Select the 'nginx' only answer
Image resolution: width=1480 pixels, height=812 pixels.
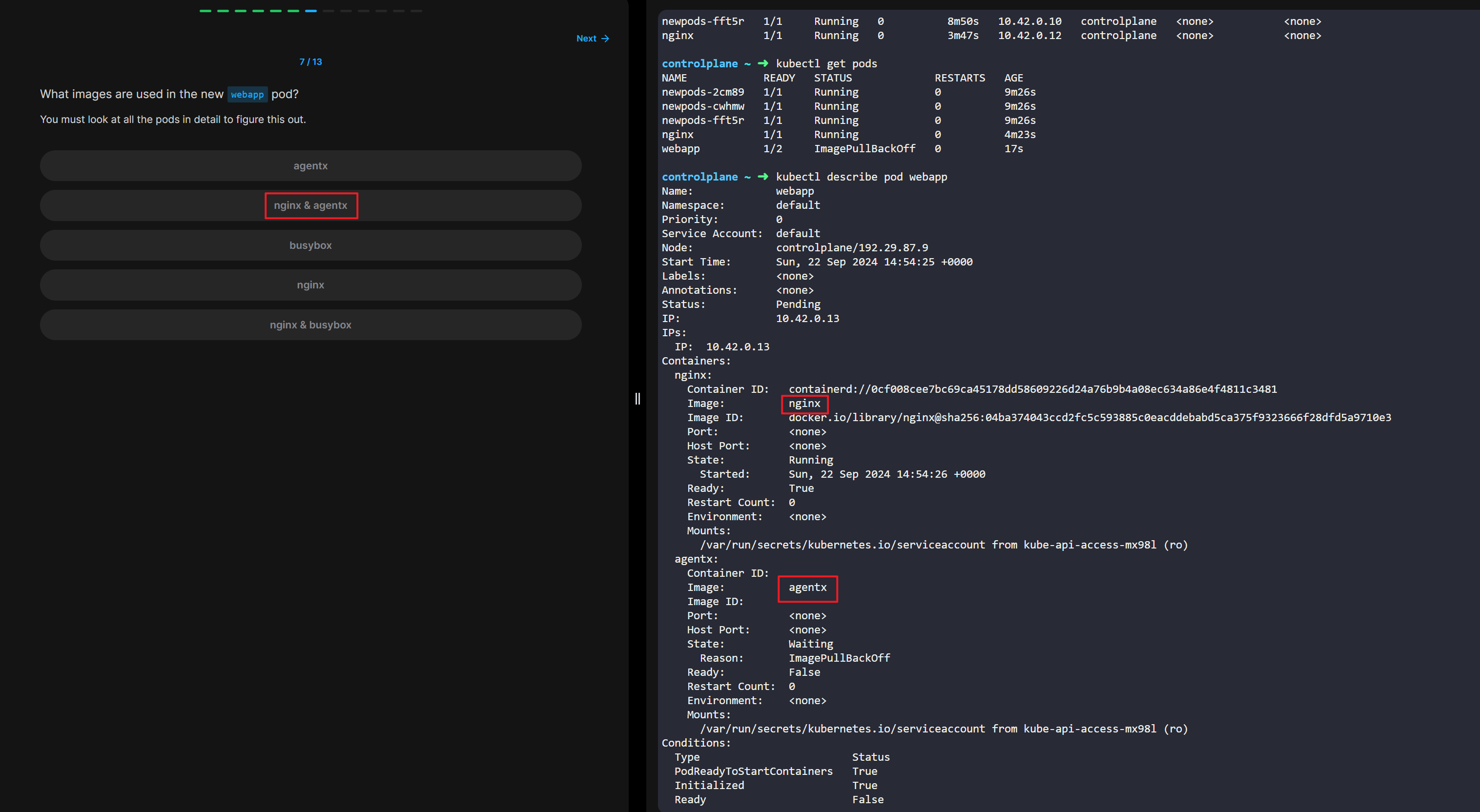tap(310, 285)
